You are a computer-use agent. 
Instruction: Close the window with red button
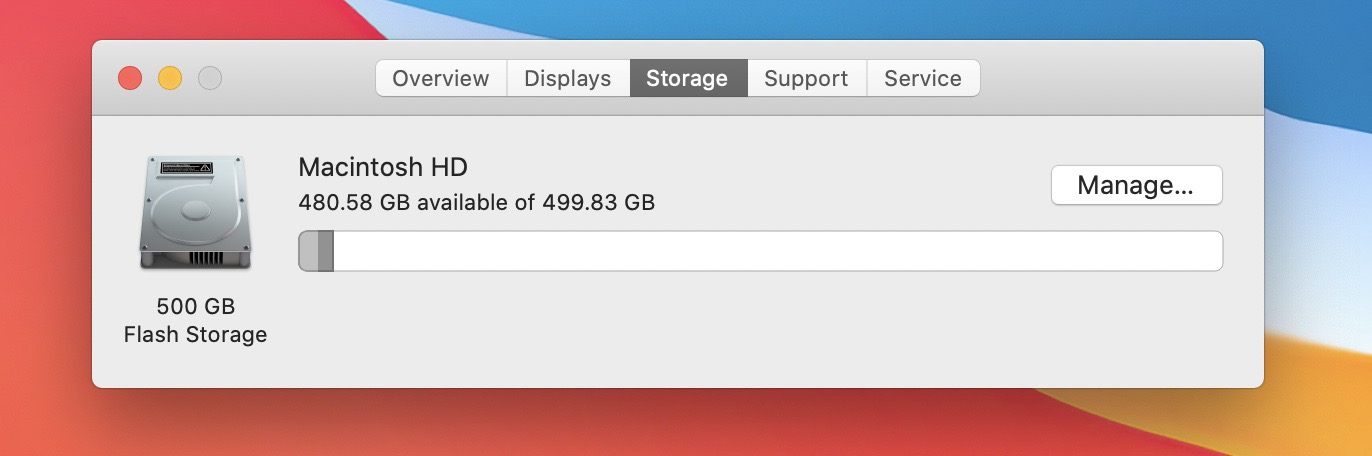click(130, 78)
